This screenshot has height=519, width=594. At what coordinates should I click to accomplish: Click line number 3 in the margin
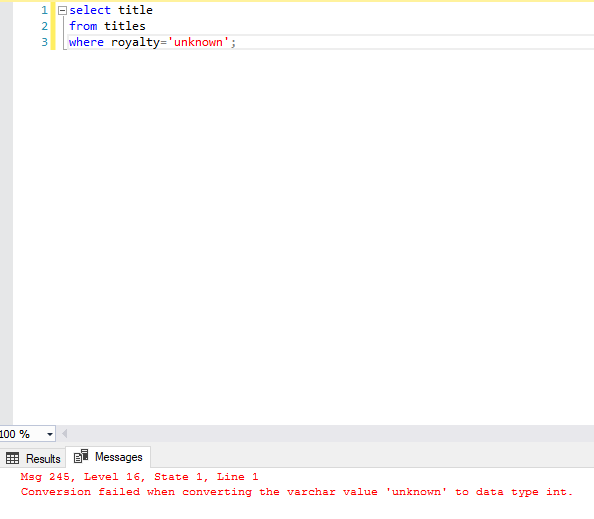point(45,42)
